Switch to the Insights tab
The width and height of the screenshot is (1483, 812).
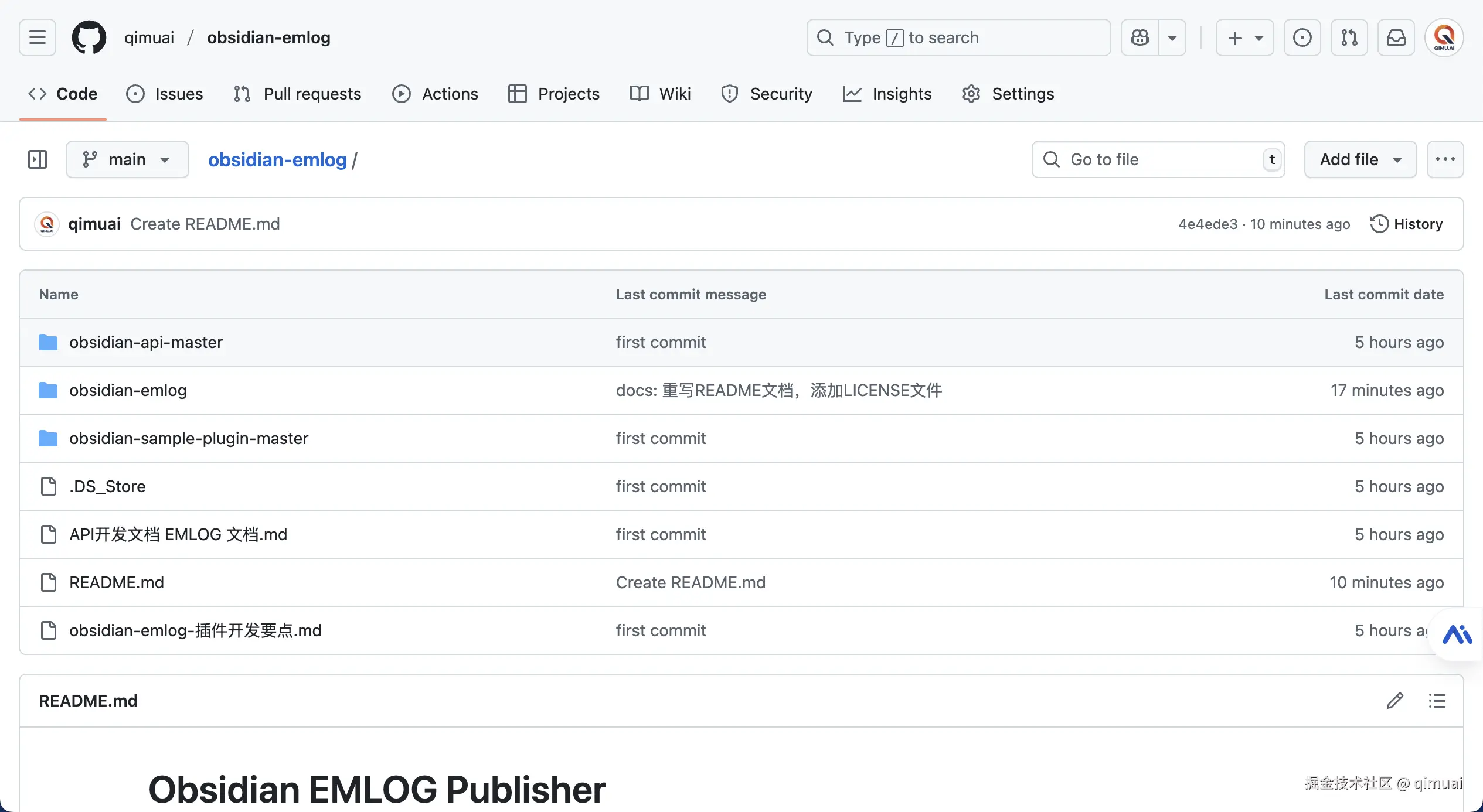click(887, 94)
